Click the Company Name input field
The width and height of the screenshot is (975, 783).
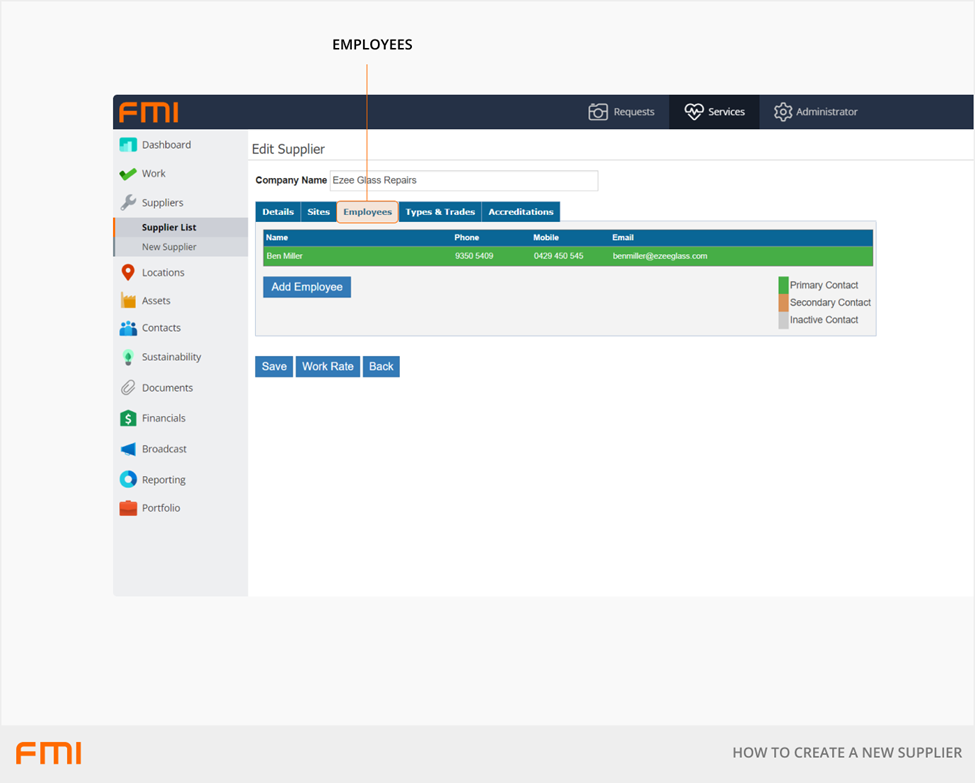(x=464, y=181)
